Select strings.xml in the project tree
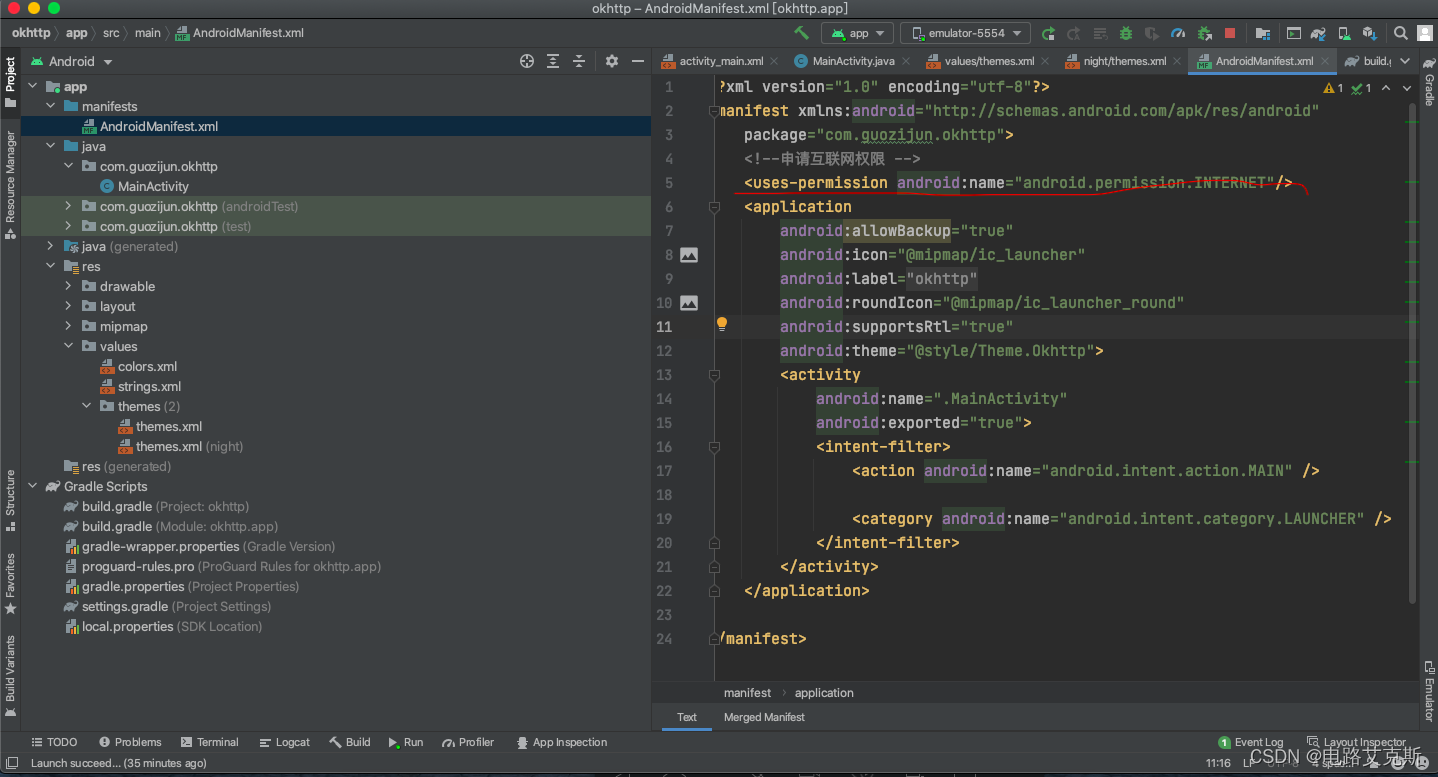Image resolution: width=1438 pixels, height=777 pixels. [149, 386]
